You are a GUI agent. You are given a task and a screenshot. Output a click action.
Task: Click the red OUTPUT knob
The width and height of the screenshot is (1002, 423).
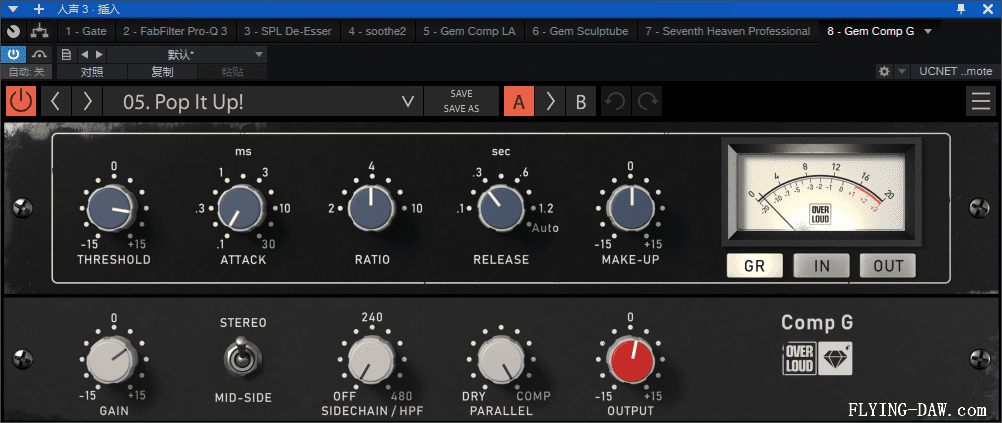630,359
